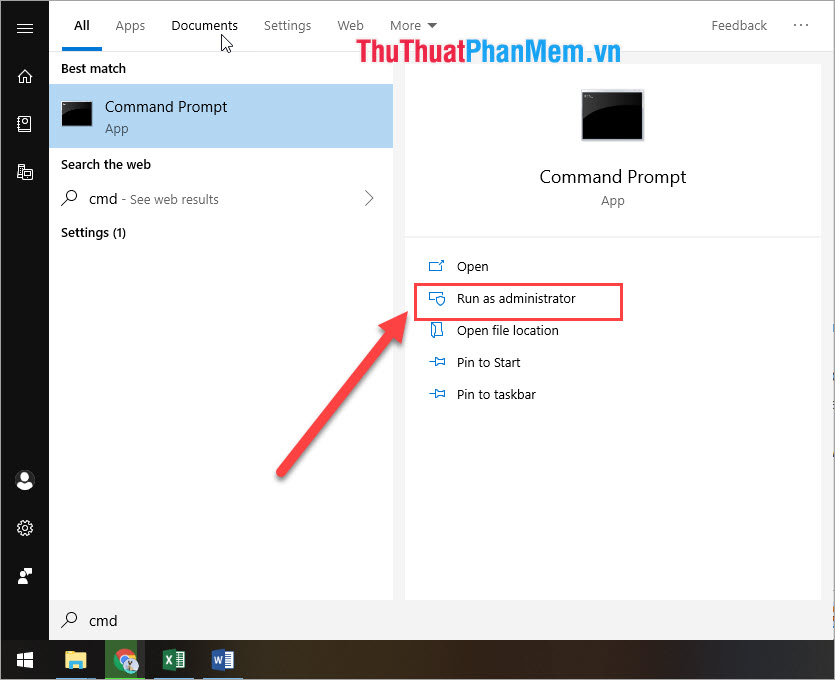The height and width of the screenshot is (680, 835).
Task: Open File Explorer from the taskbar
Action: click(x=75, y=660)
